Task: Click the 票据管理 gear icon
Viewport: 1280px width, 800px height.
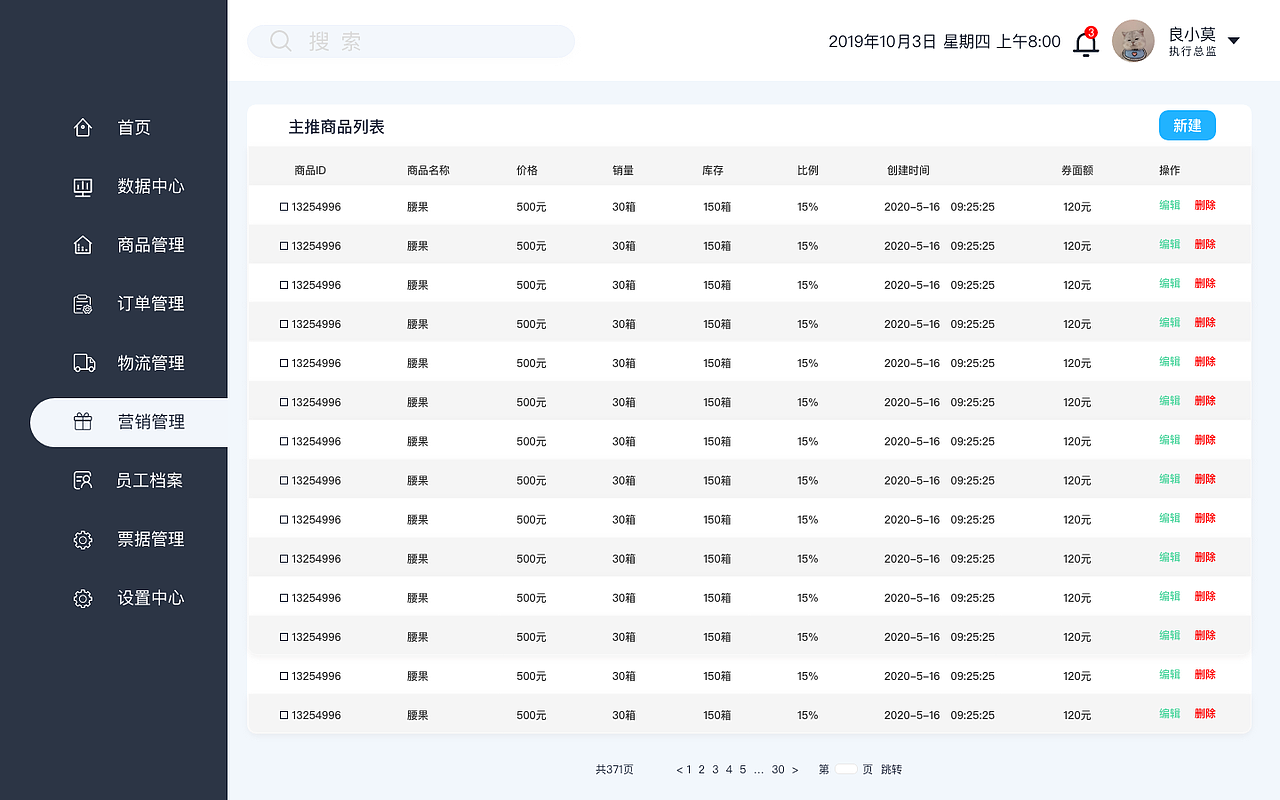Action: point(83,539)
